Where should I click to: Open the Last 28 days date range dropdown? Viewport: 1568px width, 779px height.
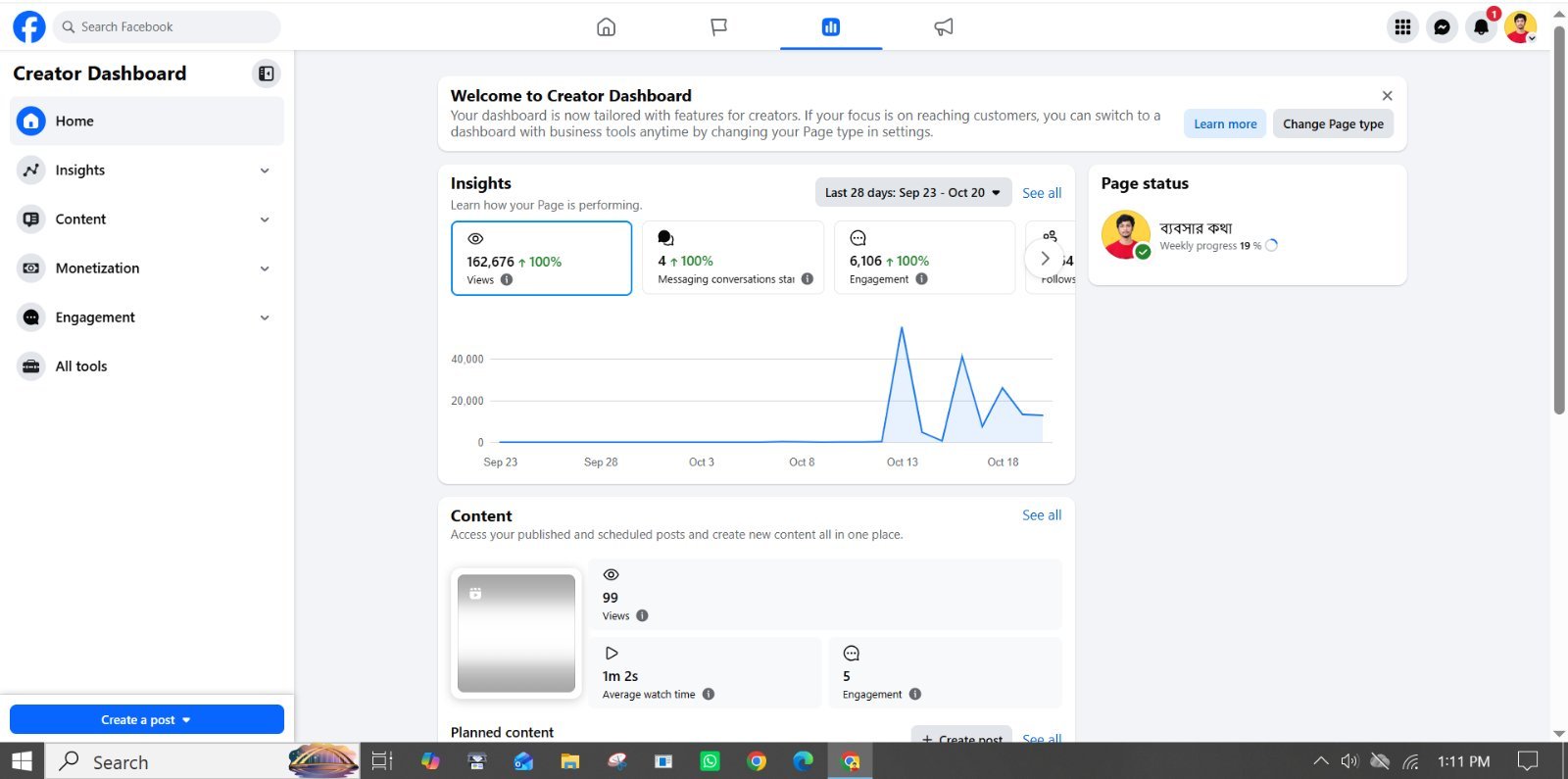point(912,192)
